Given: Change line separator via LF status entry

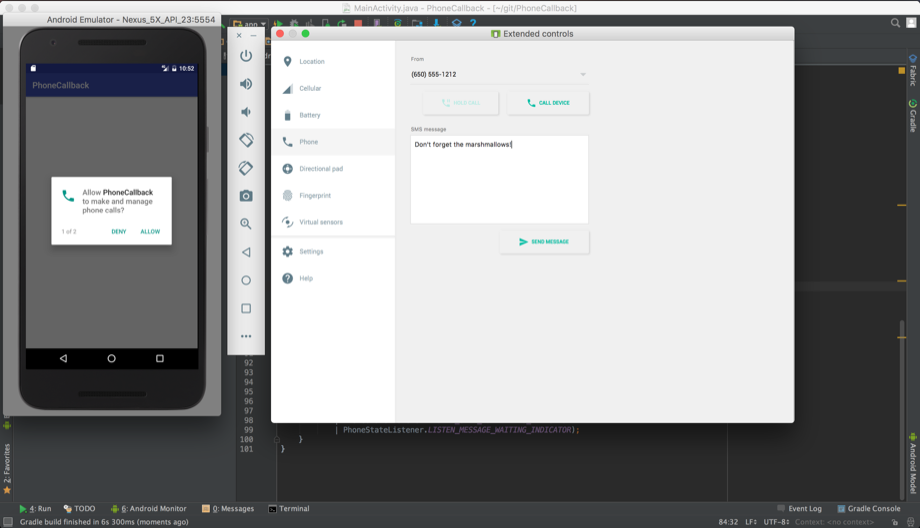Looking at the screenshot, I should coord(751,522).
